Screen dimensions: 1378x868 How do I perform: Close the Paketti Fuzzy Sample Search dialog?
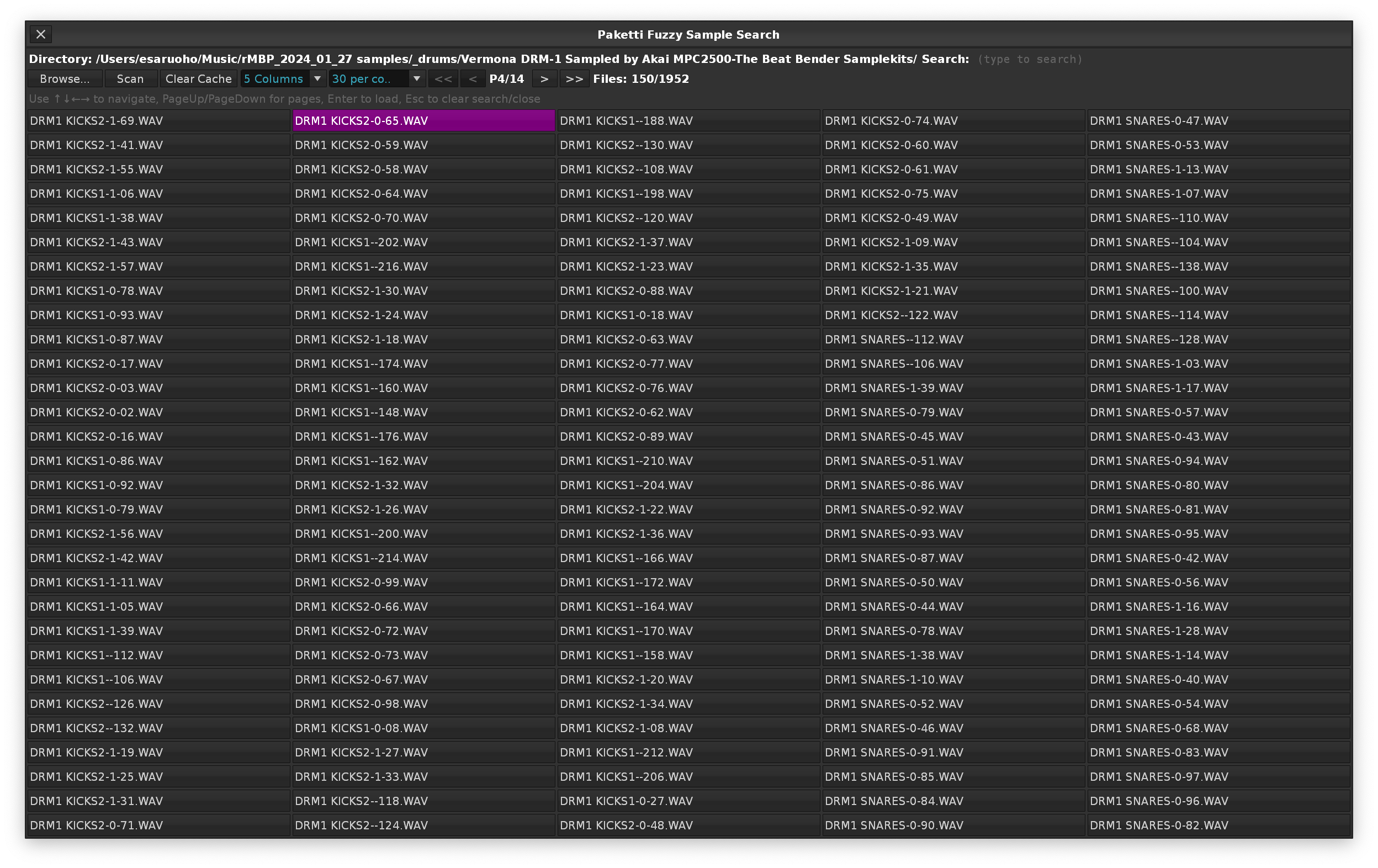[41, 34]
